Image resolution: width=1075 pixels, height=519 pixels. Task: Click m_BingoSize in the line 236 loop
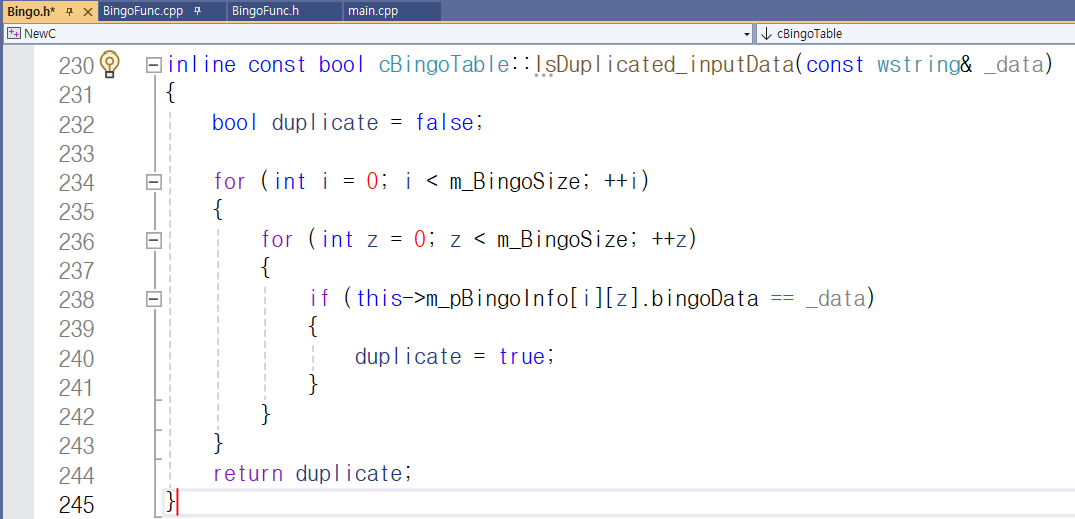(563, 240)
